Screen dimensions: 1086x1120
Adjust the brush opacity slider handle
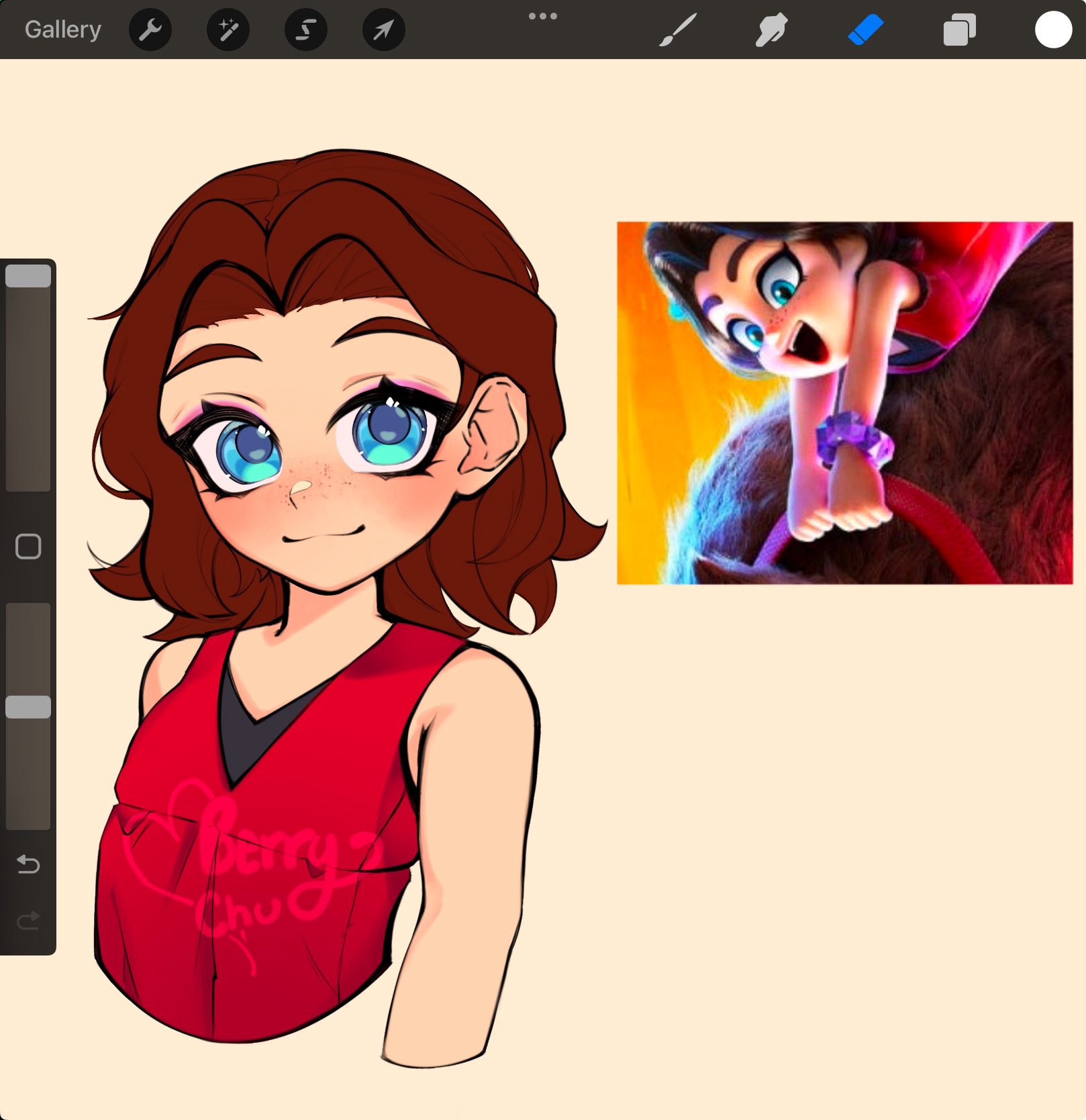28,707
